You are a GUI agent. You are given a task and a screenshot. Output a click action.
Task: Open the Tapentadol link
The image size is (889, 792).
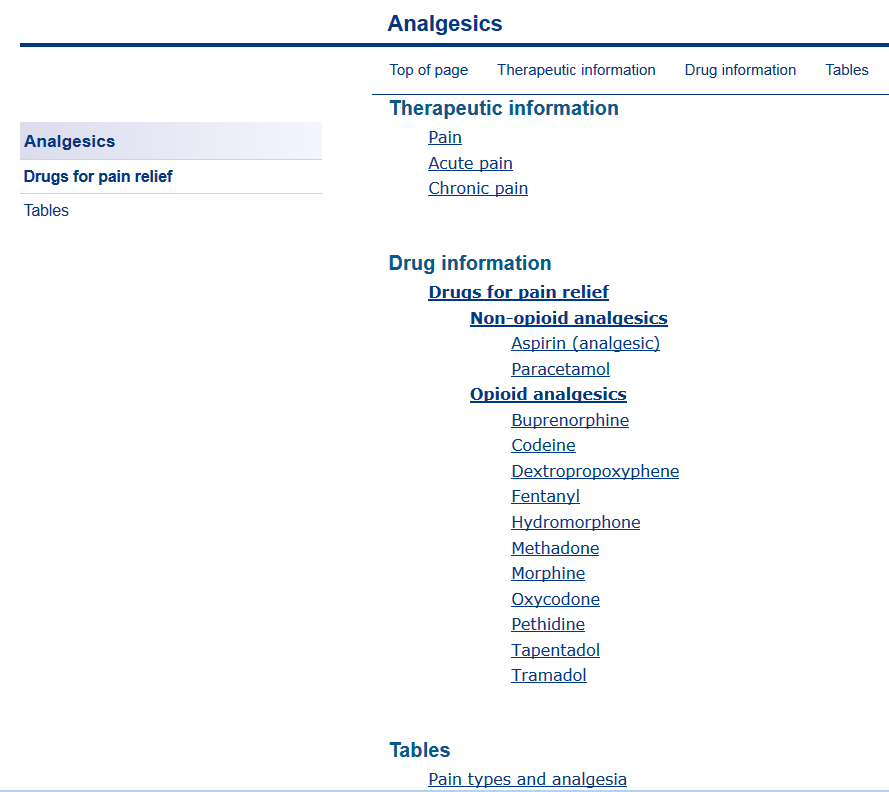coord(555,650)
